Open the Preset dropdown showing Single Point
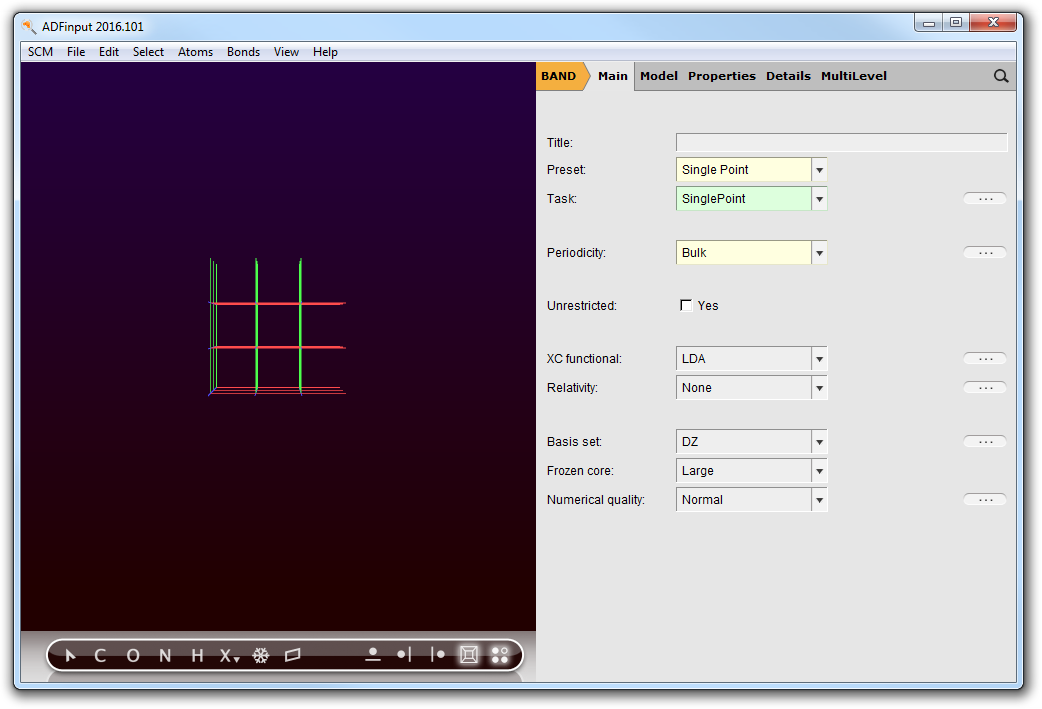The image size is (1042, 709). pos(751,169)
